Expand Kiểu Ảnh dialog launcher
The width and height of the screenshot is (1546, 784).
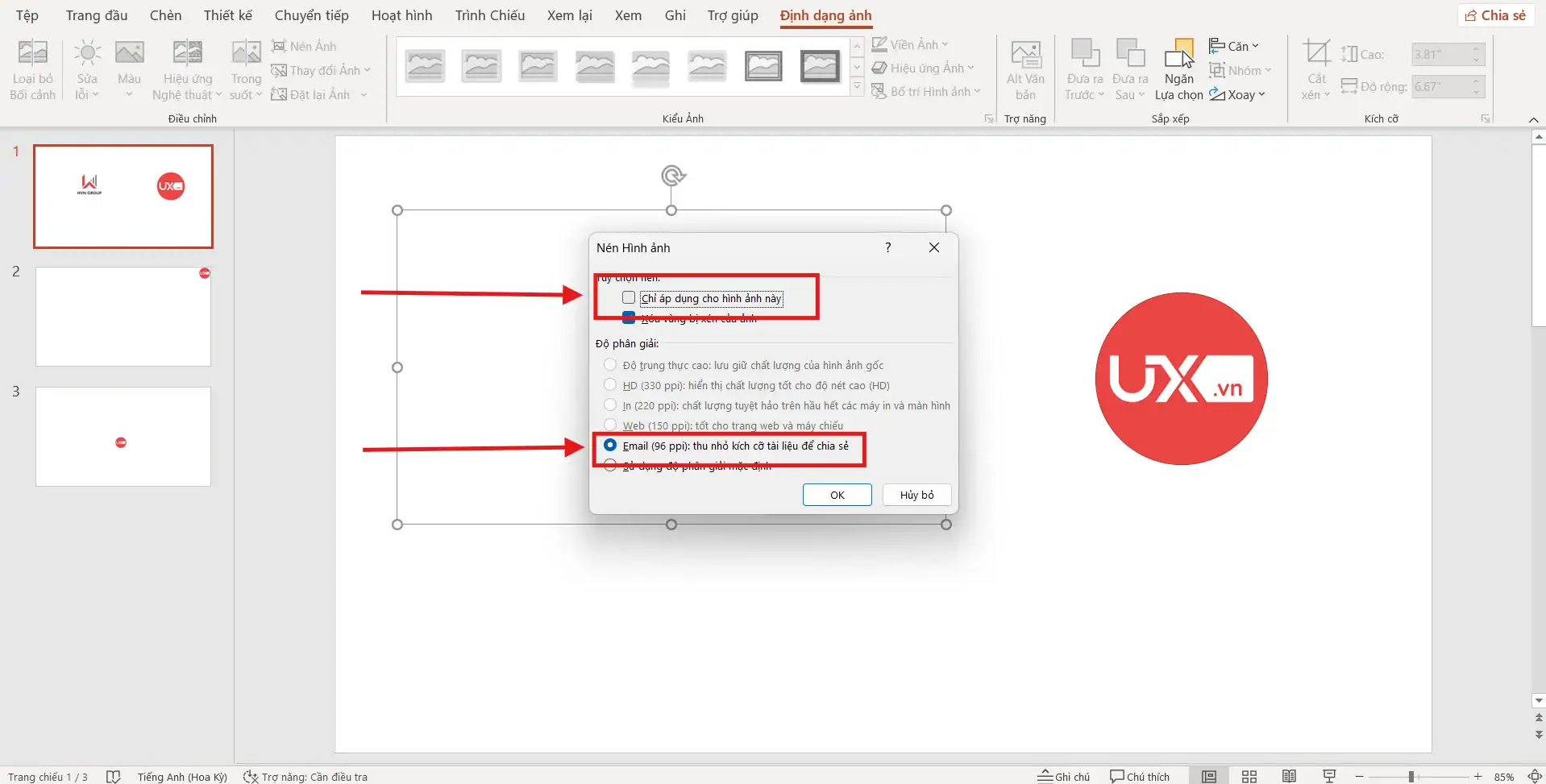pos(989,119)
